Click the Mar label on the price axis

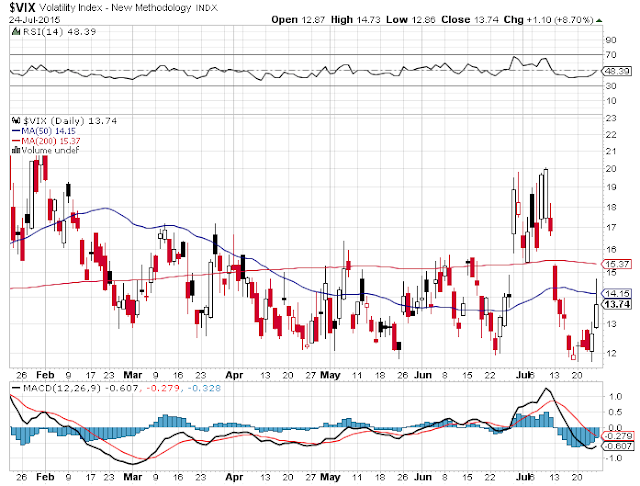pyautogui.click(x=133, y=375)
